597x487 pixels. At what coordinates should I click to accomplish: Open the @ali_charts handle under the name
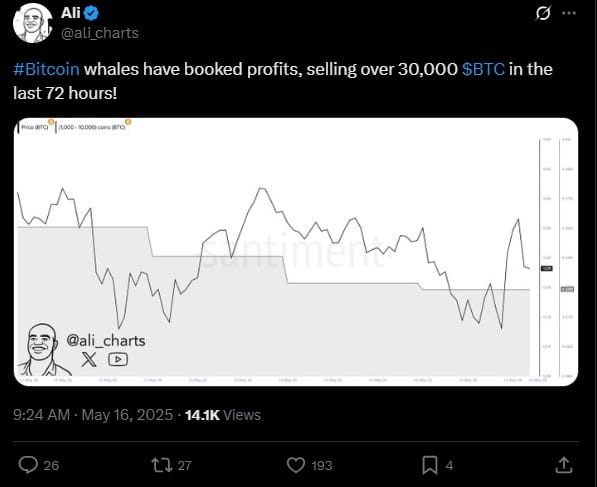point(100,33)
